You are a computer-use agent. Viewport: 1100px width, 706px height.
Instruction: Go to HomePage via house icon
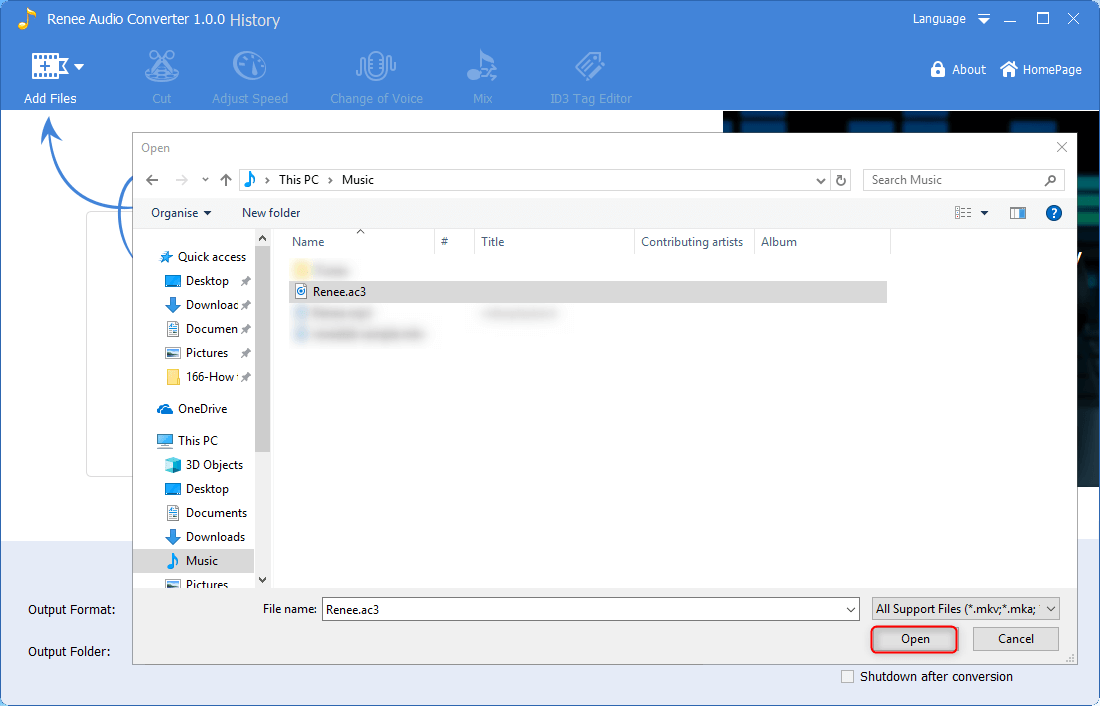pos(1009,69)
